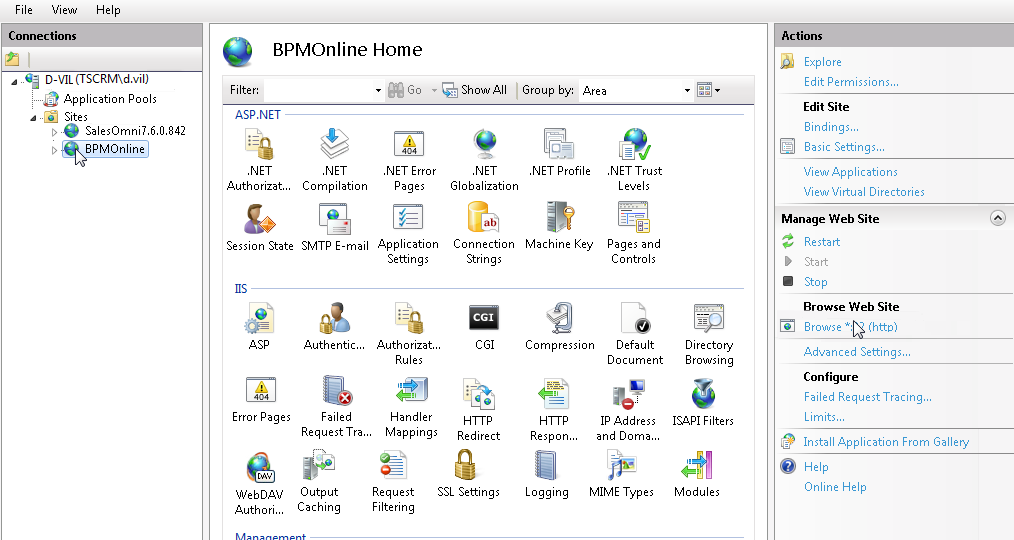Open the MIME Types feature

point(621,474)
